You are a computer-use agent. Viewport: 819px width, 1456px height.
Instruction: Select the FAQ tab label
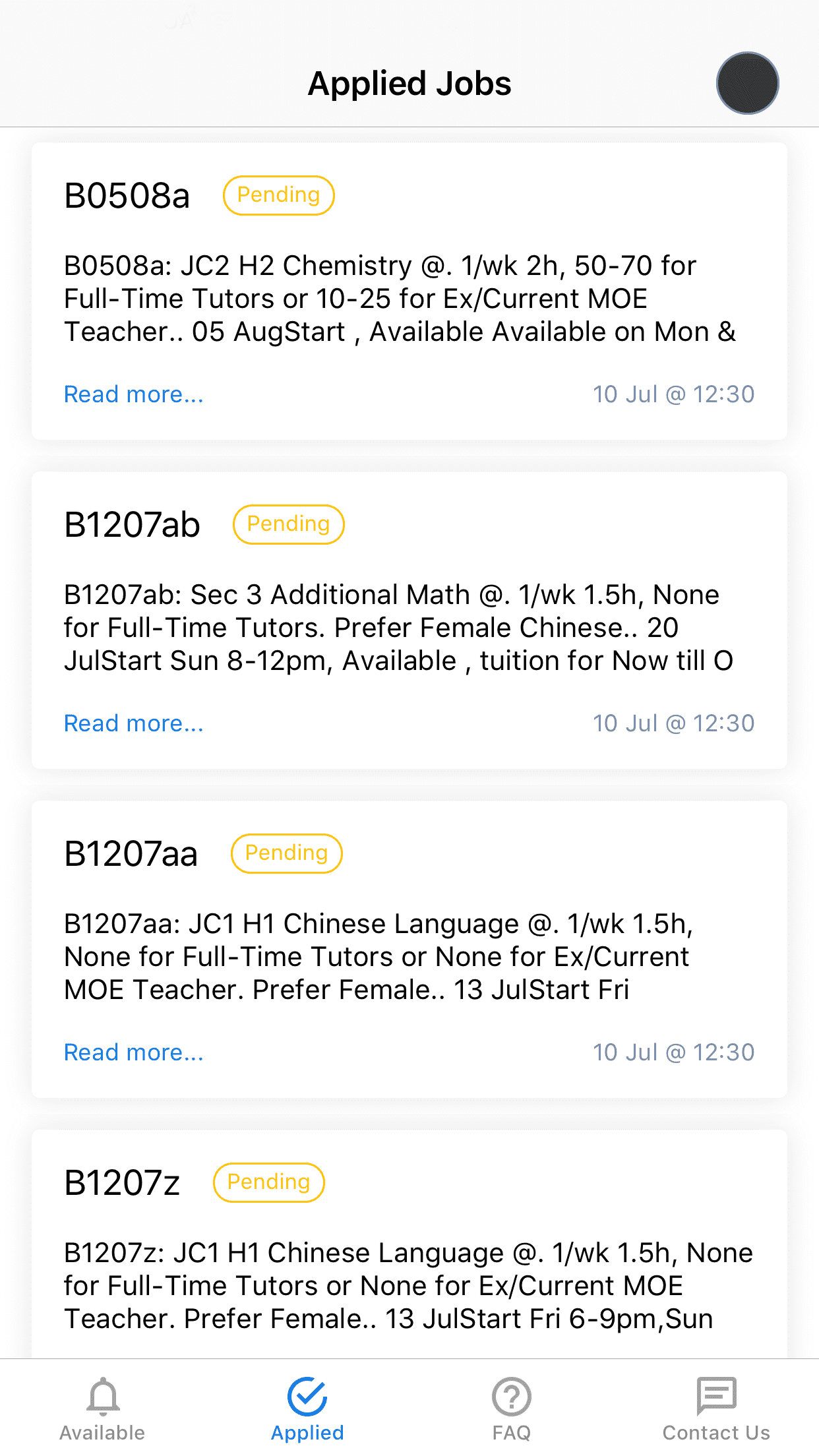tap(511, 1433)
